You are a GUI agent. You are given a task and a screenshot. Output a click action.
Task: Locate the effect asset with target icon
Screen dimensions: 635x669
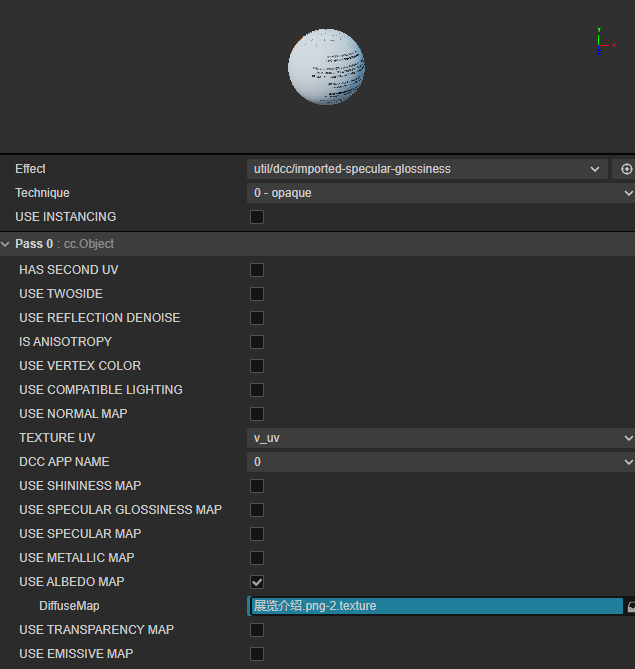[626, 169]
